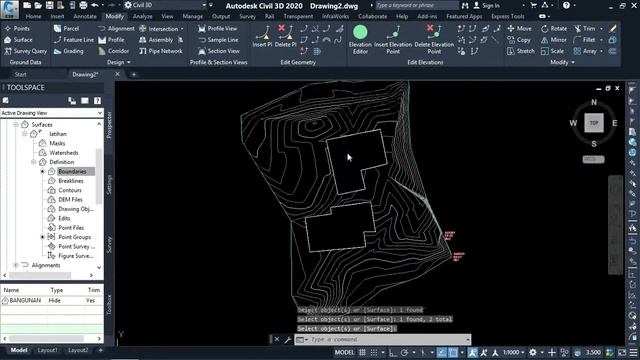640x360 pixels.
Task: Select the Delete PI tool
Action: [x=285, y=36]
